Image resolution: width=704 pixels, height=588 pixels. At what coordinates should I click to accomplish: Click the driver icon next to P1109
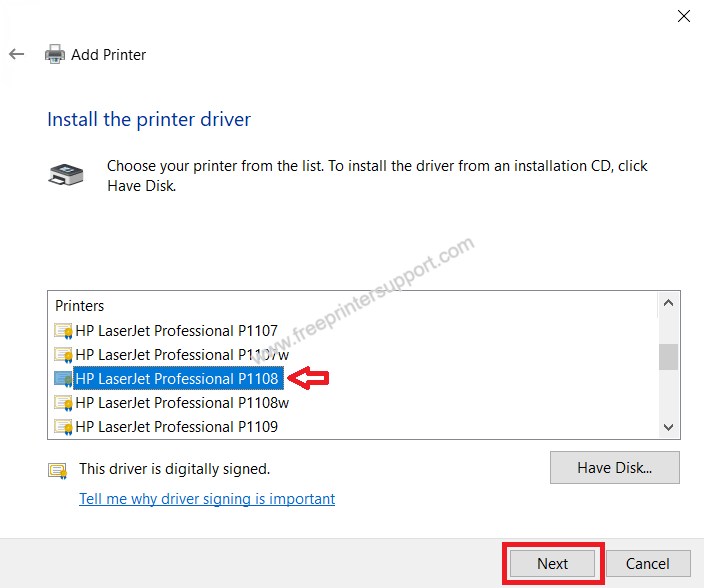tap(64, 427)
